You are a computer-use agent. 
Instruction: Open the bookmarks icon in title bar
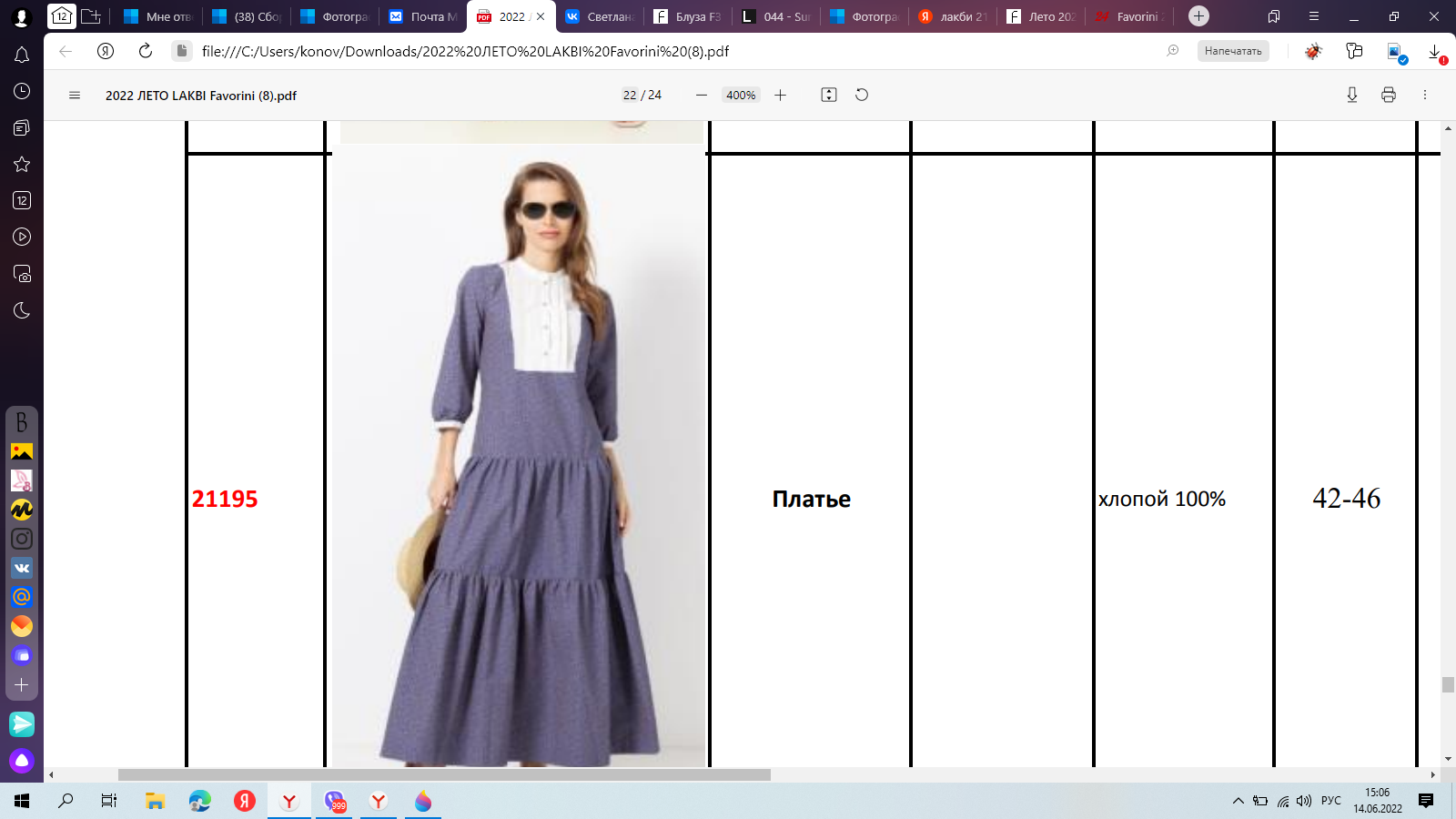click(1274, 16)
